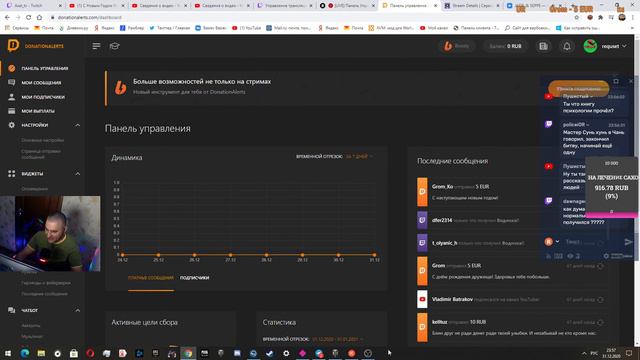640x360 pixels.
Task: Open the balance 0 RUB indicator
Action: tap(505, 46)
